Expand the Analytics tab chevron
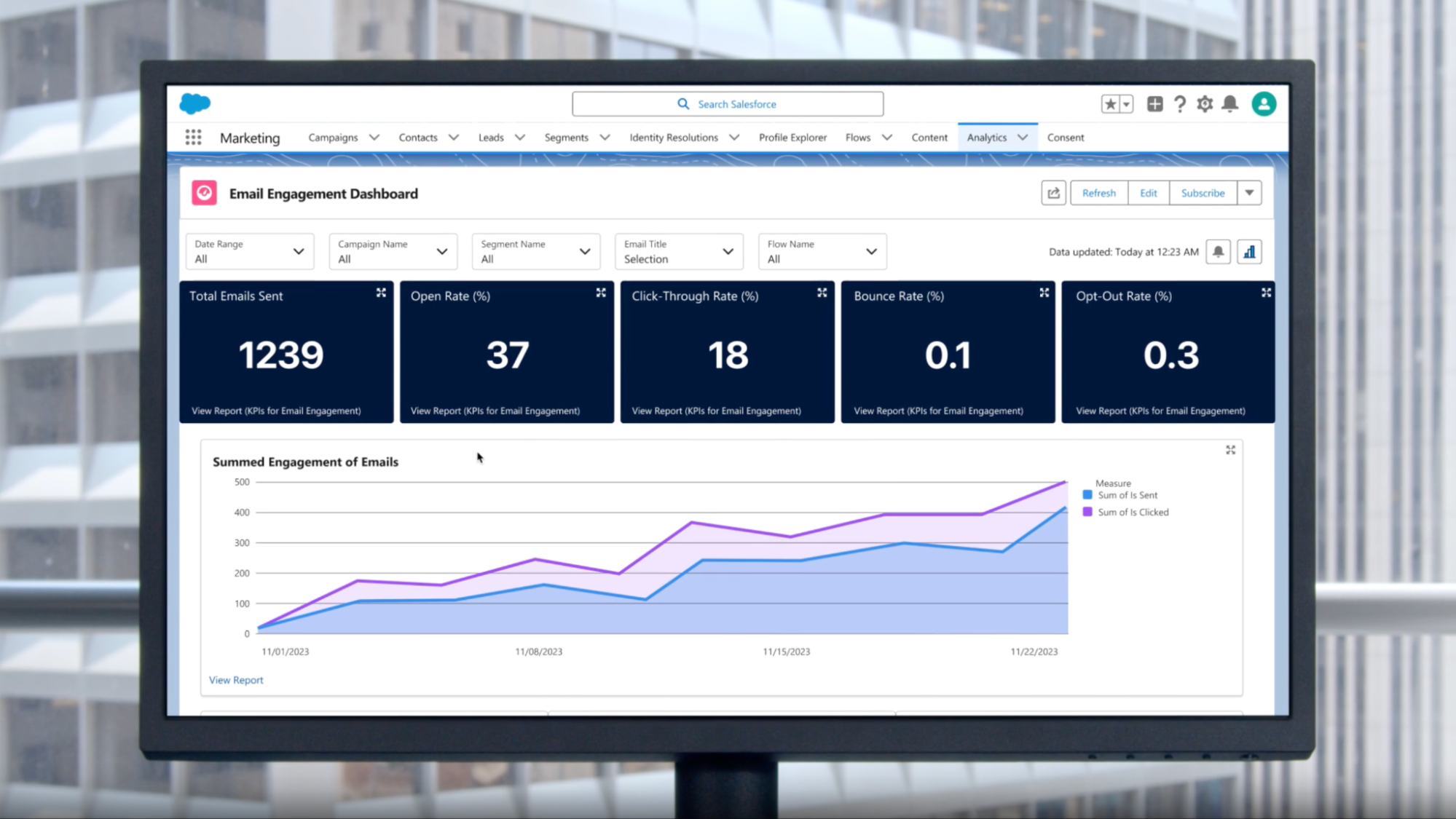This screenshot has width=1456, height=819. click(1023, 137)
